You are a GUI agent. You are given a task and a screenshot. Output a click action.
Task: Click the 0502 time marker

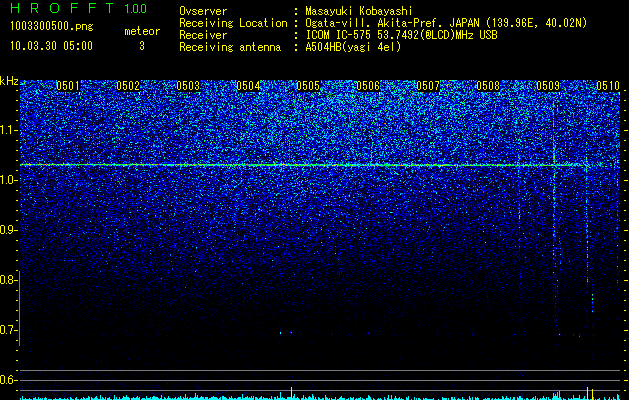[x=128, y=86]
